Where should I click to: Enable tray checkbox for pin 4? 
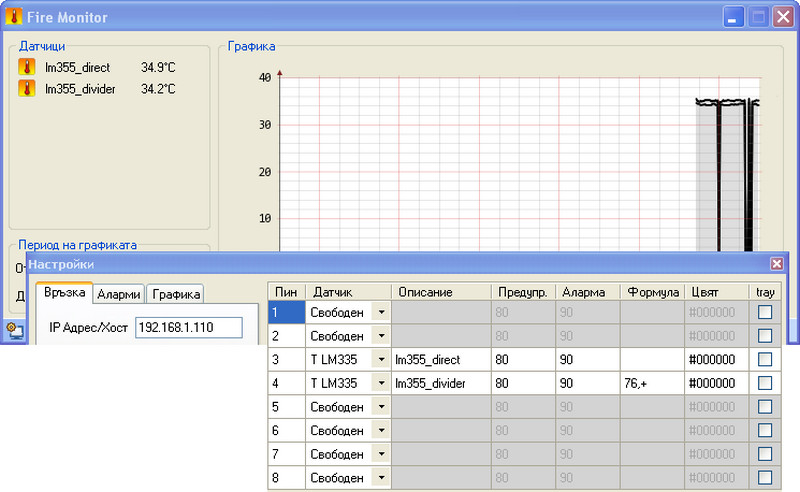(x=765, y=383)
